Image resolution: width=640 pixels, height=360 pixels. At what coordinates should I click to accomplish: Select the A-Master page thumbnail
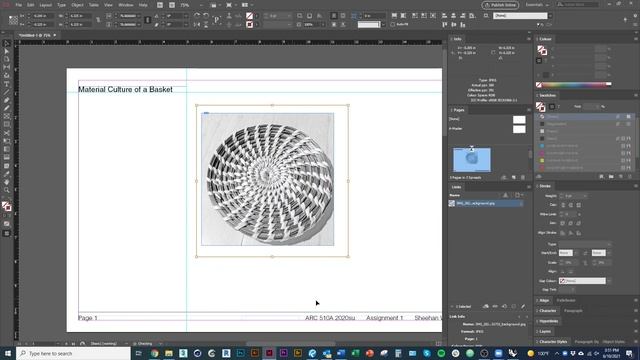pyautogui.click(x=519, y=129)
